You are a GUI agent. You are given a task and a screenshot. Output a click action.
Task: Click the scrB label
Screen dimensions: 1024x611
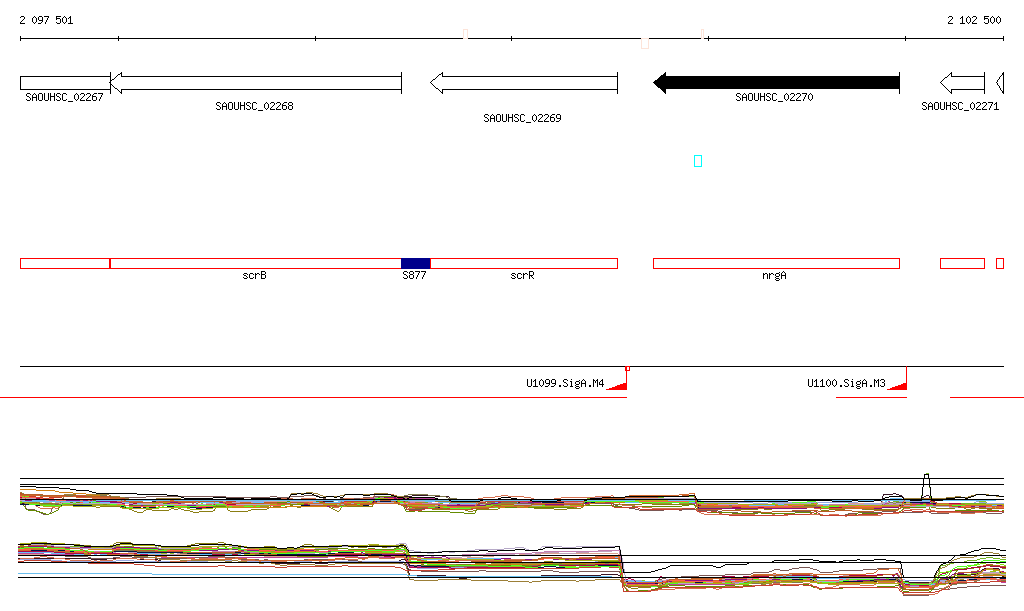tap(254, 275)
